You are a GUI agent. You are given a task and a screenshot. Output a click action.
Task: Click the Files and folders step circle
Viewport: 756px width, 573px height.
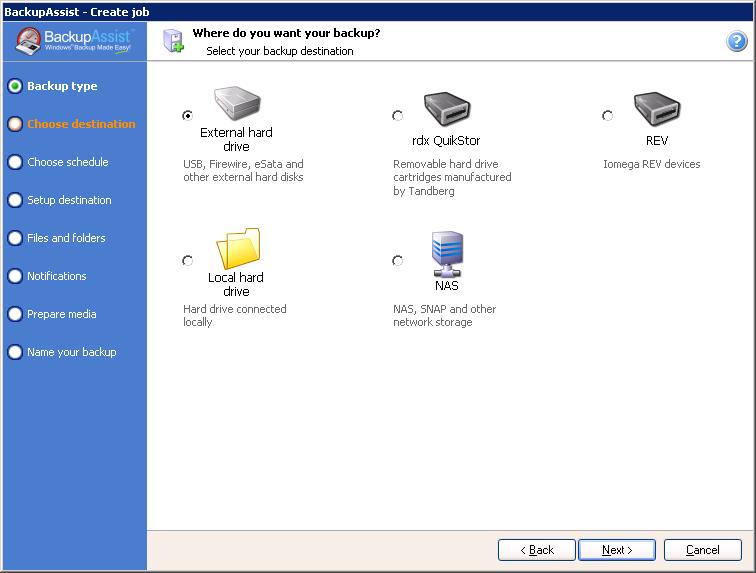(x=15, y=238)
